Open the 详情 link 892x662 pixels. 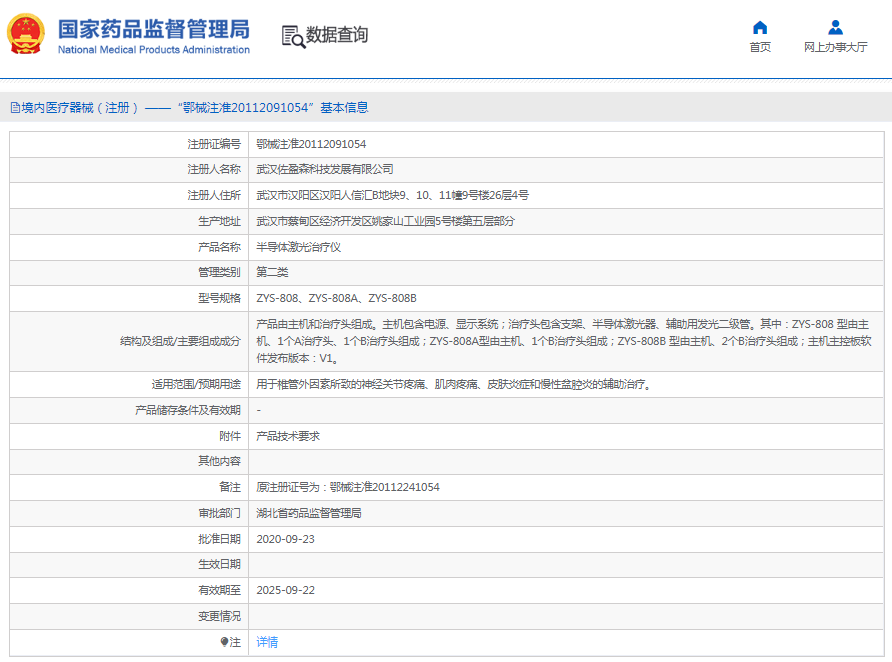pyautogui.click(x=267, y=642)
